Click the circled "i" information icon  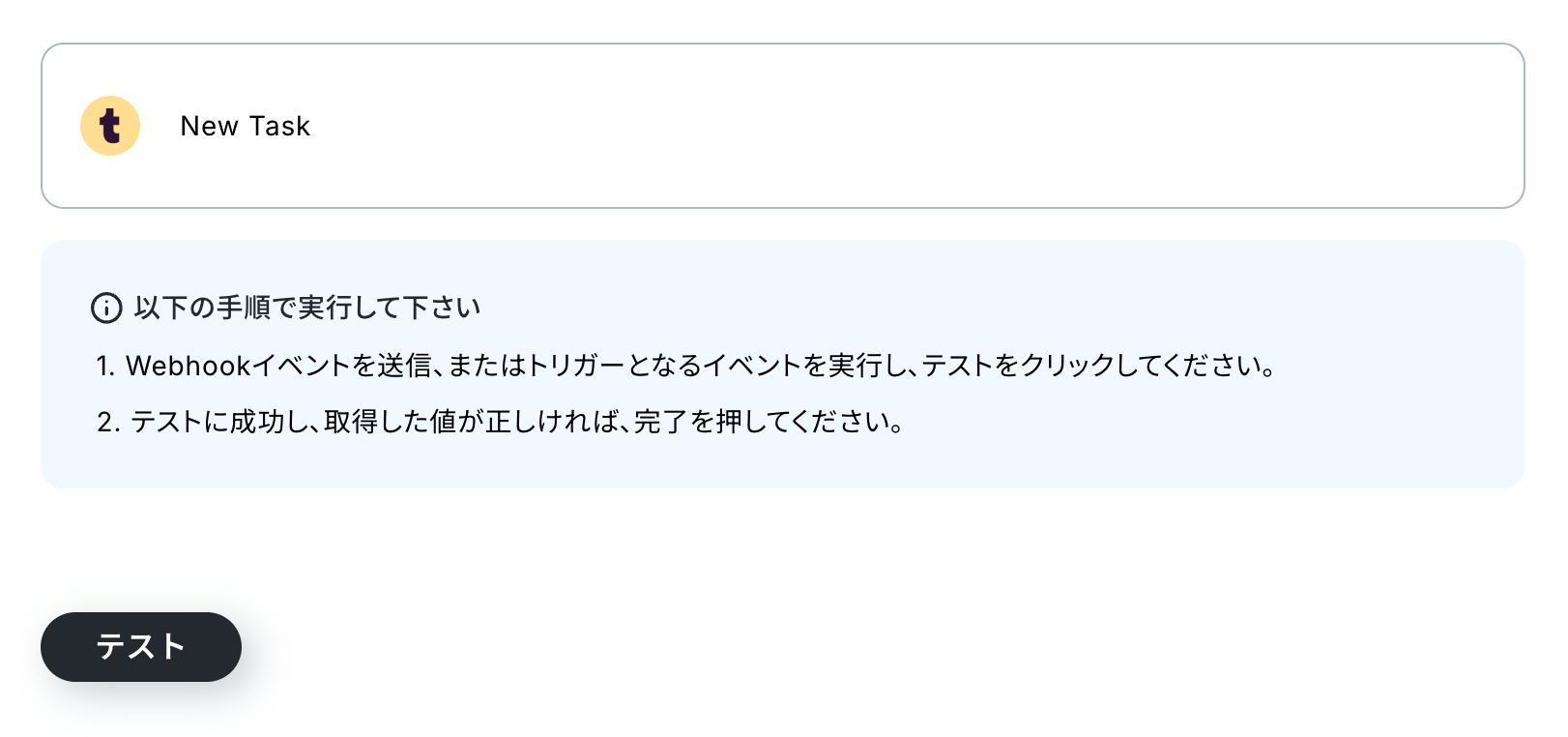(x=106, y=308)
